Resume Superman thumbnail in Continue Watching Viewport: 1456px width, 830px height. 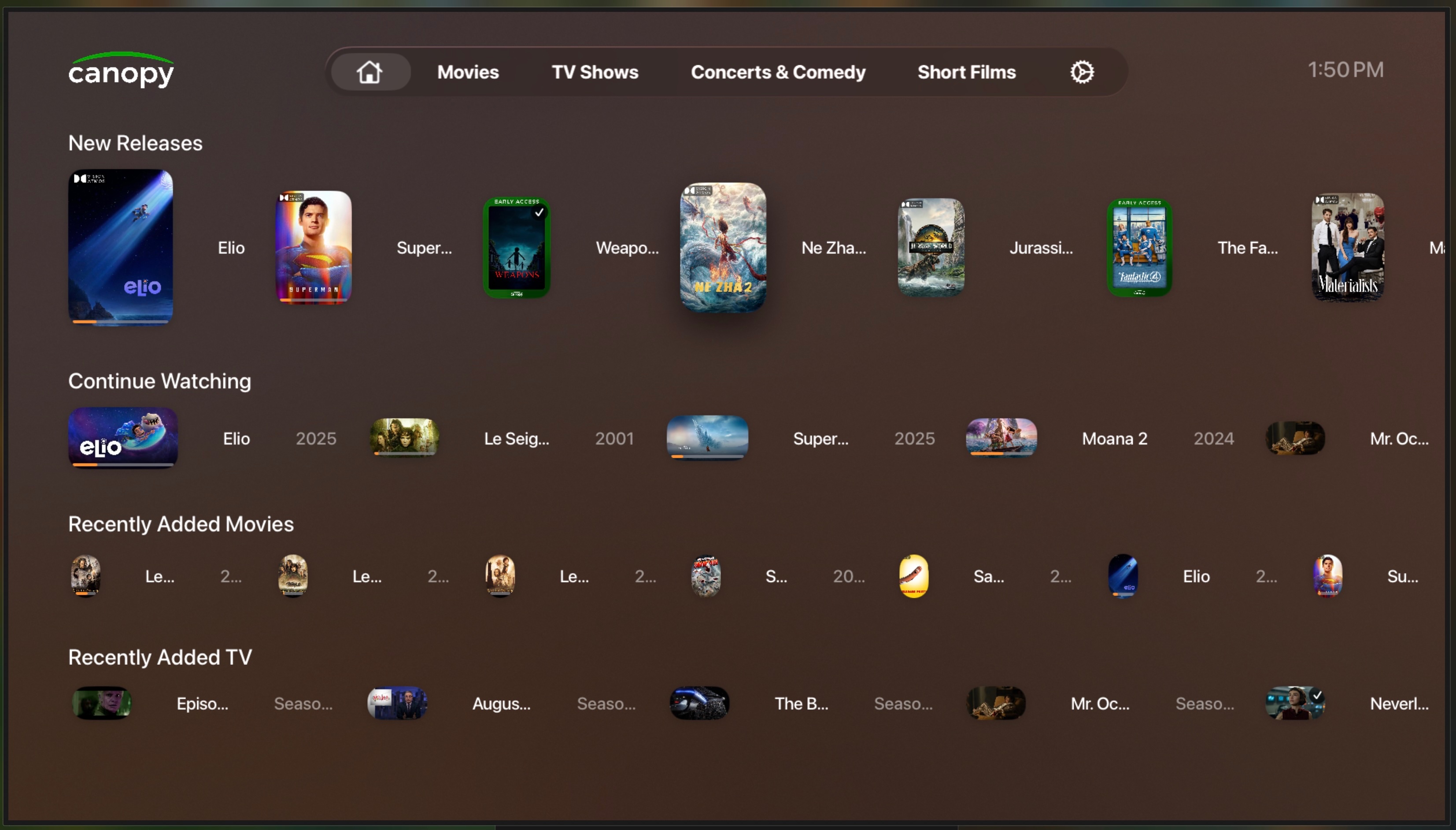click(707, 437)
